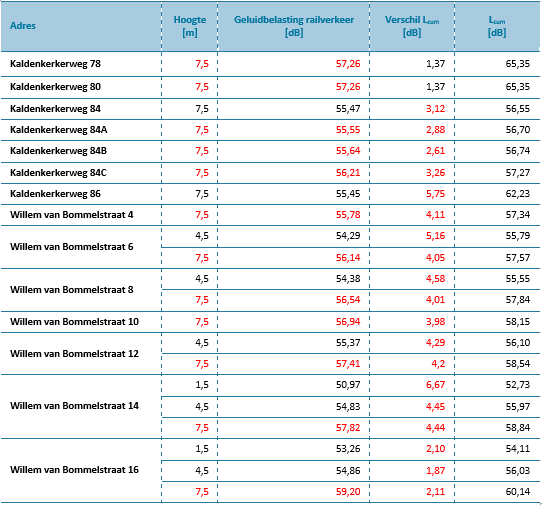The image size is (542, 505).
Task: Select the Lcum value 58,54
Action: [518, 364]
